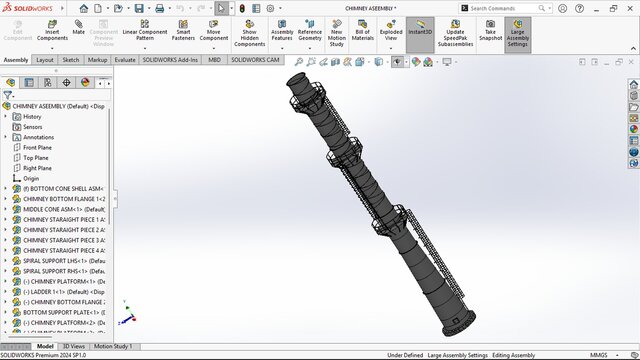Viewport: 640px width, 360px height.
Task: Click the user account icon
Action: pyautogui.click(x=562, y=8)
